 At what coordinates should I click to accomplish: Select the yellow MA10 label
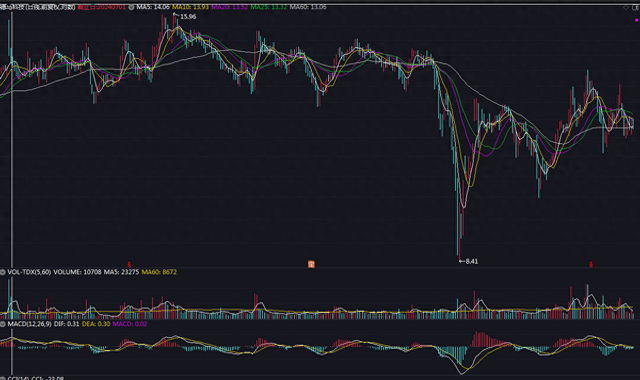pos(190,7)
